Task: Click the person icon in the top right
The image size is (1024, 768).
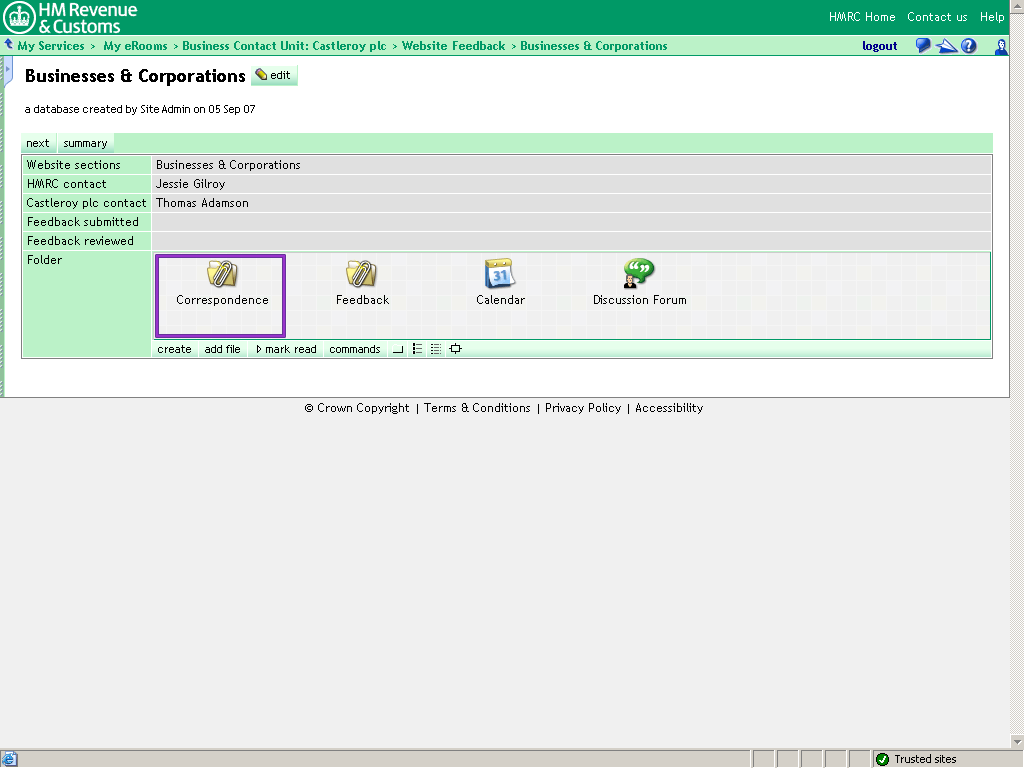Action: tap(1001, 46)
